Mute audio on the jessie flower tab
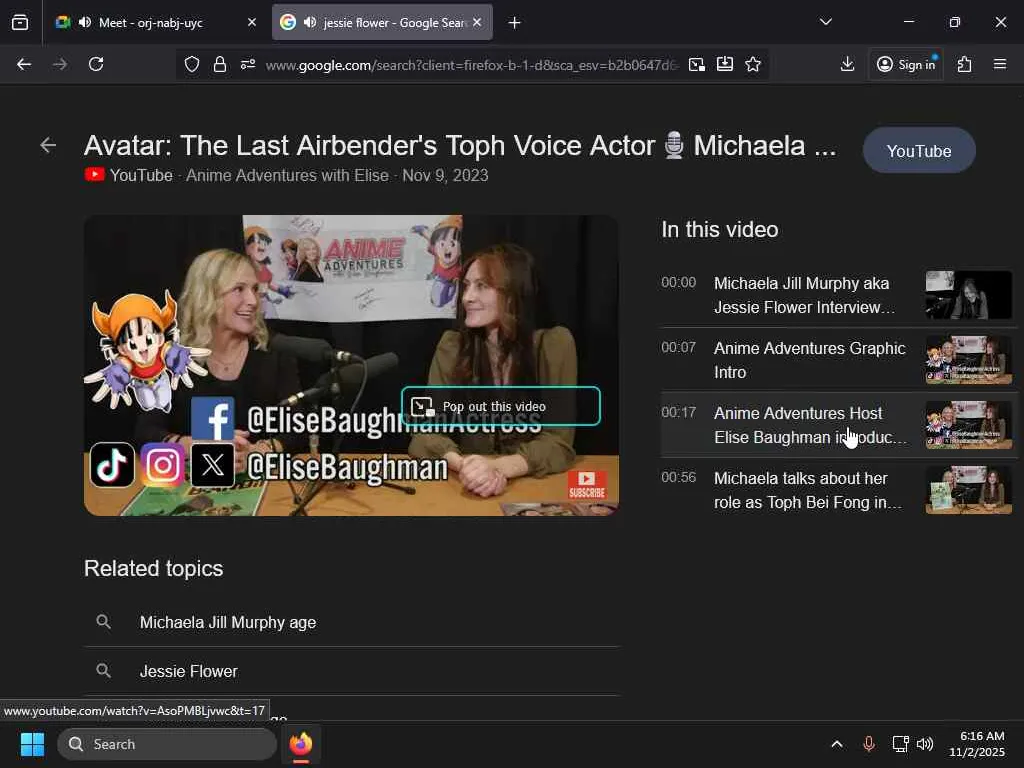Screen dimensions: 1024x768 310,22
